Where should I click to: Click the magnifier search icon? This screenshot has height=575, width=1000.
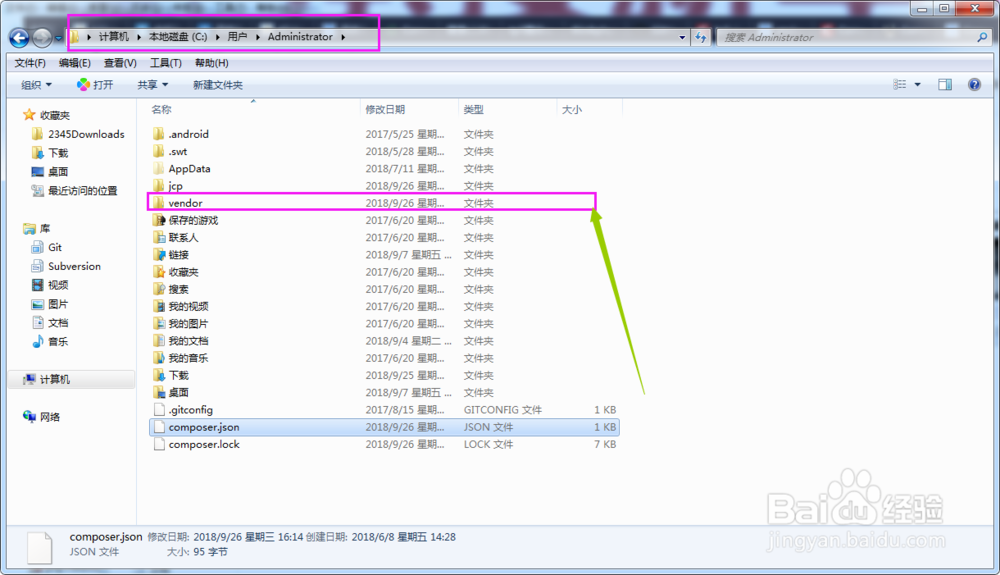click(x=982, y=38)
